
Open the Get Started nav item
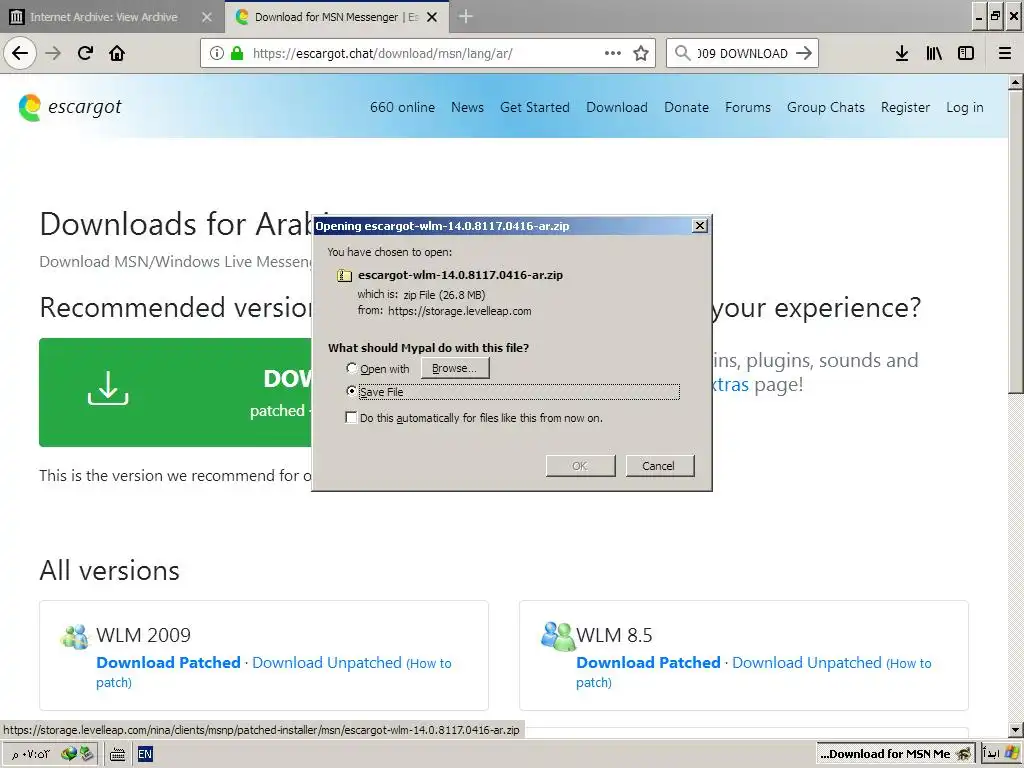[534, 107]
